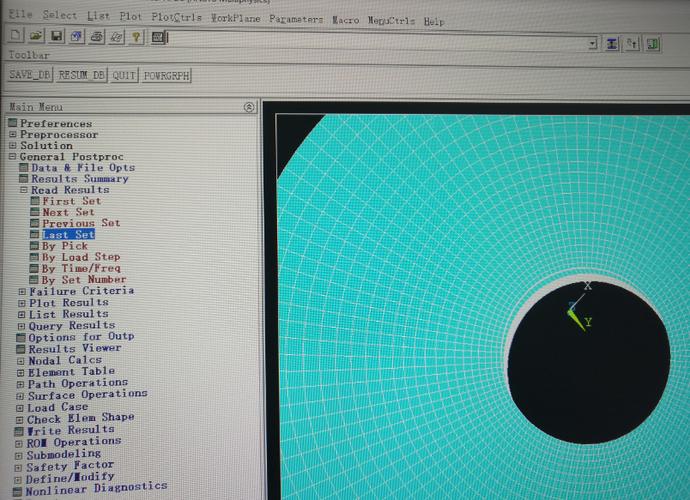Open the PlotCtrls menu
The height and width of the screenshot is (500, 690).
pos(176,17)
